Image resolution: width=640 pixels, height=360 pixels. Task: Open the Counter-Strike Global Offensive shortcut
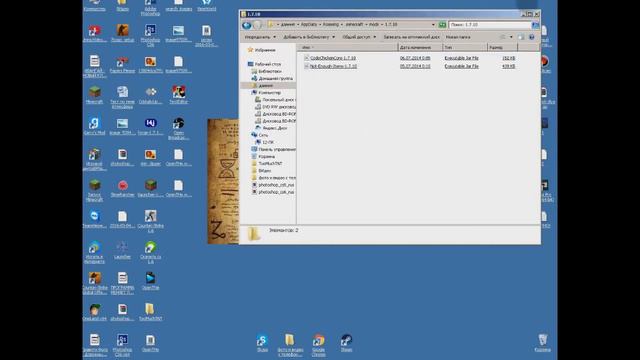(x=94, y=283)
